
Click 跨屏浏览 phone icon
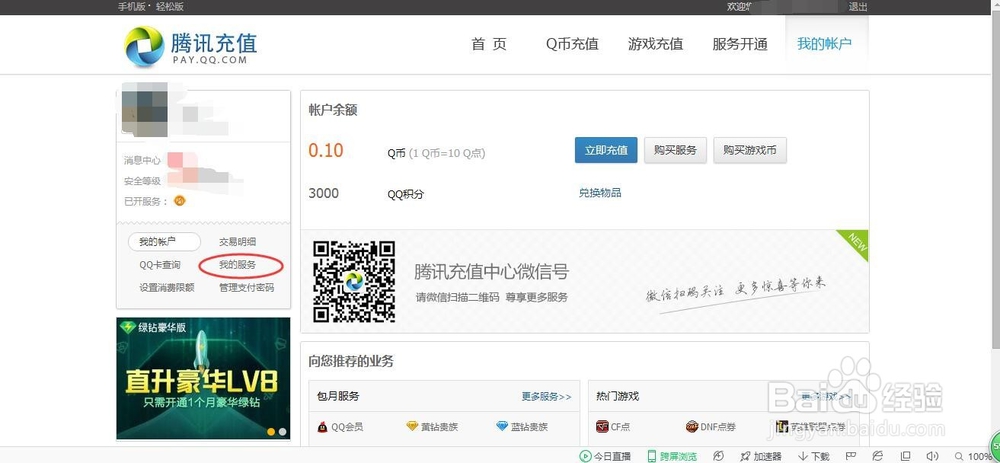click(652, 456)
